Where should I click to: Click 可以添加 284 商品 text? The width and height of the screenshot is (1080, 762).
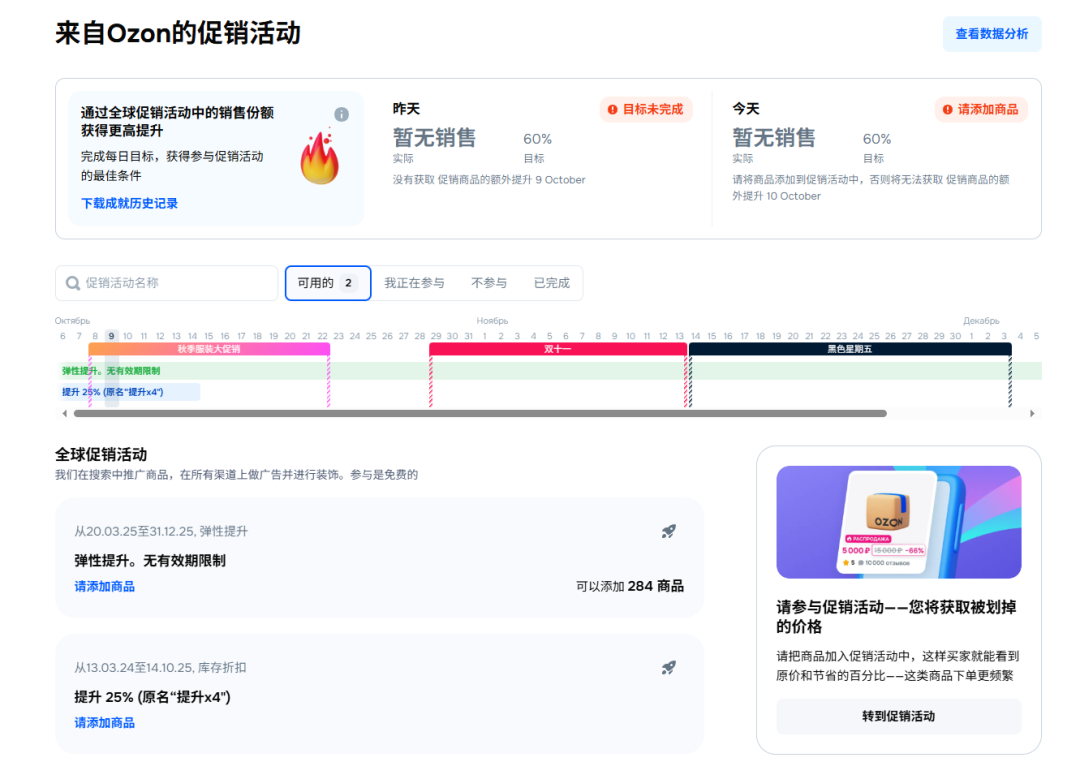pyautogui.click(x=630, y=586)
